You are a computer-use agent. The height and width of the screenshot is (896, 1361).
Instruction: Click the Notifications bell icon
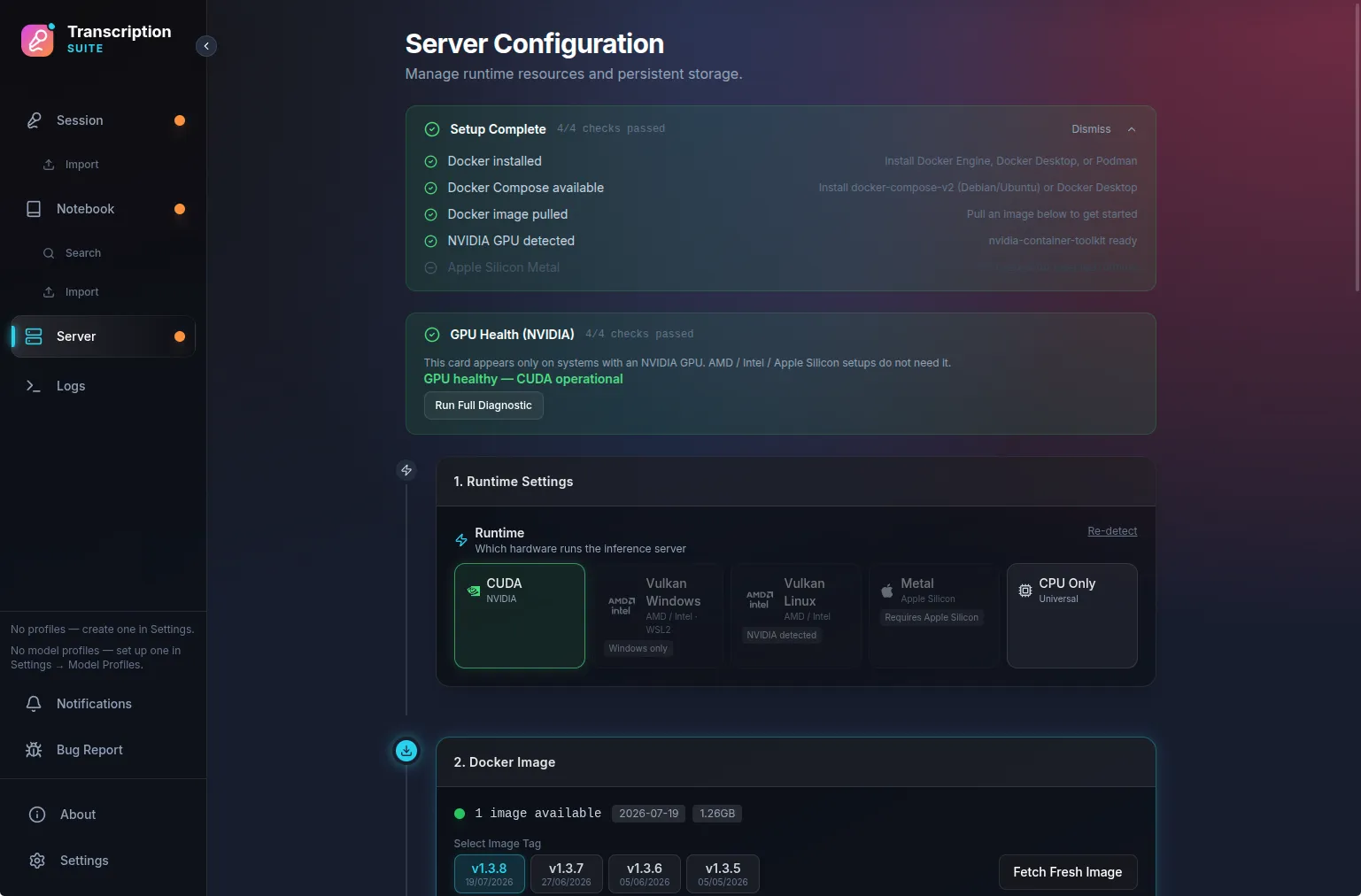(34, 704)
